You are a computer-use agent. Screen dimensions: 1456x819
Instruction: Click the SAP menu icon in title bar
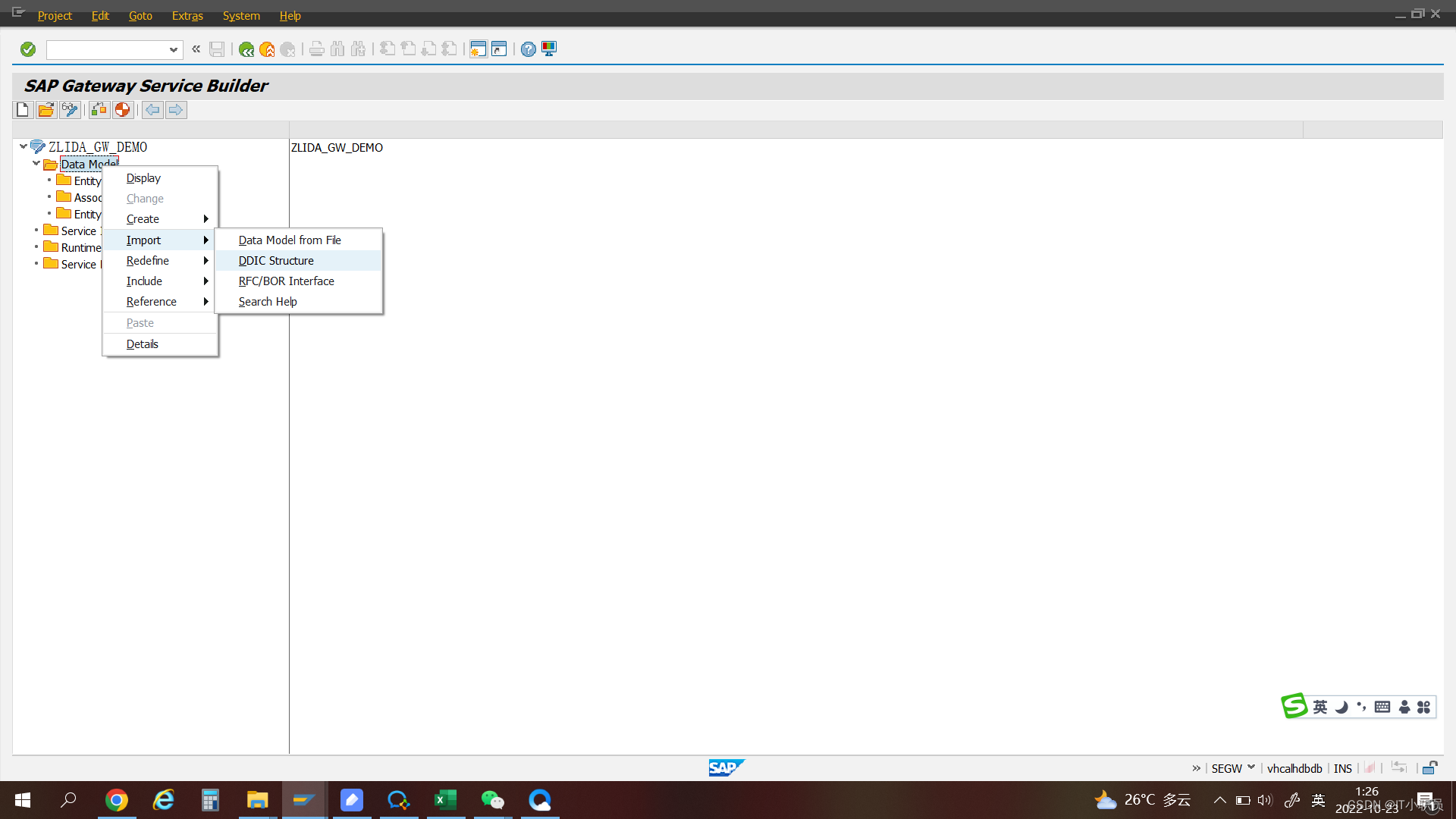[x=18, y=13]
